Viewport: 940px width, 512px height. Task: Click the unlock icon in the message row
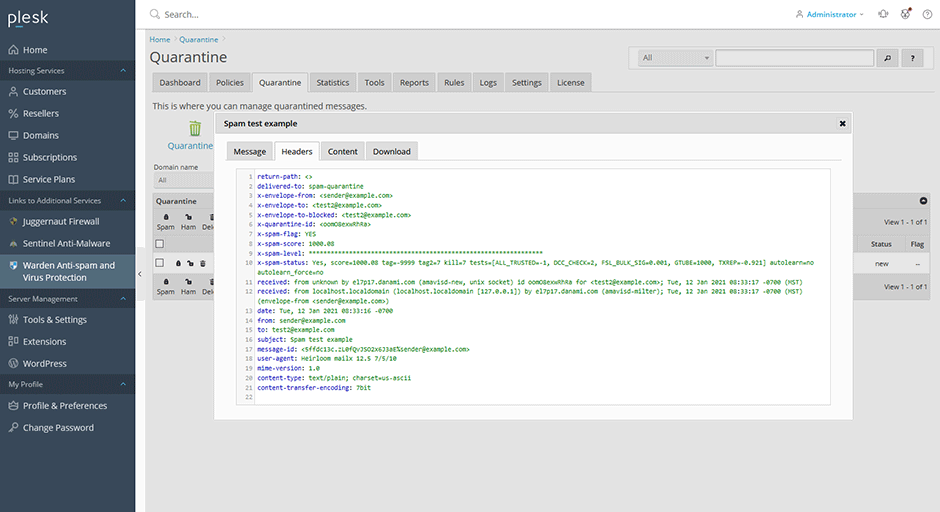pos(190,263)
